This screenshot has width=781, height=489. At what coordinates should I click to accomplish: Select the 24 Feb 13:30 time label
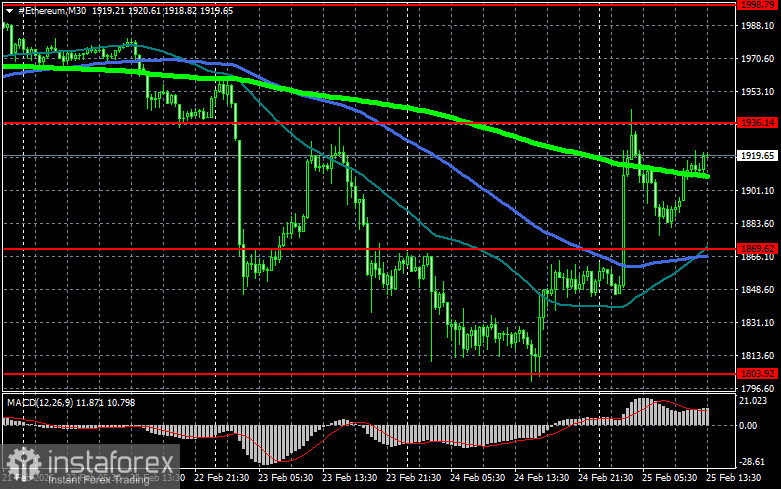[541, 478]
